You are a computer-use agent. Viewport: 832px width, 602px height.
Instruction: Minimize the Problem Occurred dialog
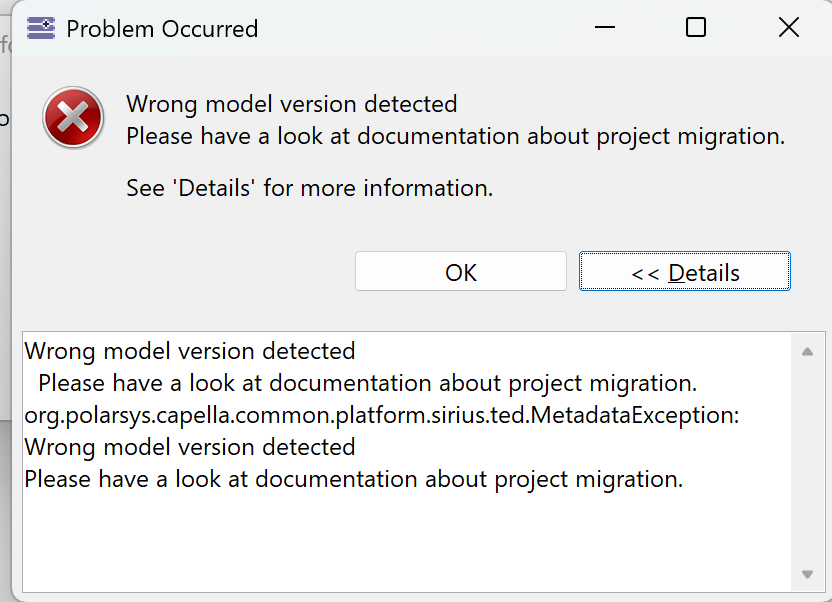603,28
